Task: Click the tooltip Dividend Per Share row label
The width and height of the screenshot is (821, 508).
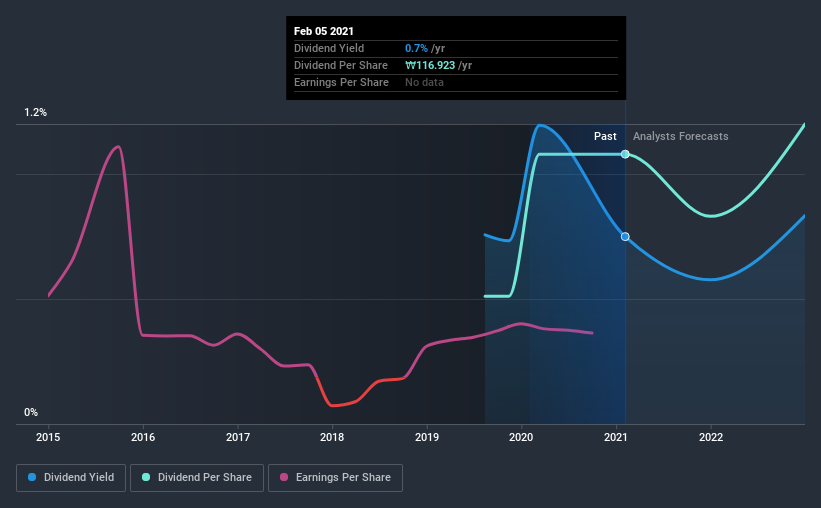Action: tap(341, 65)
